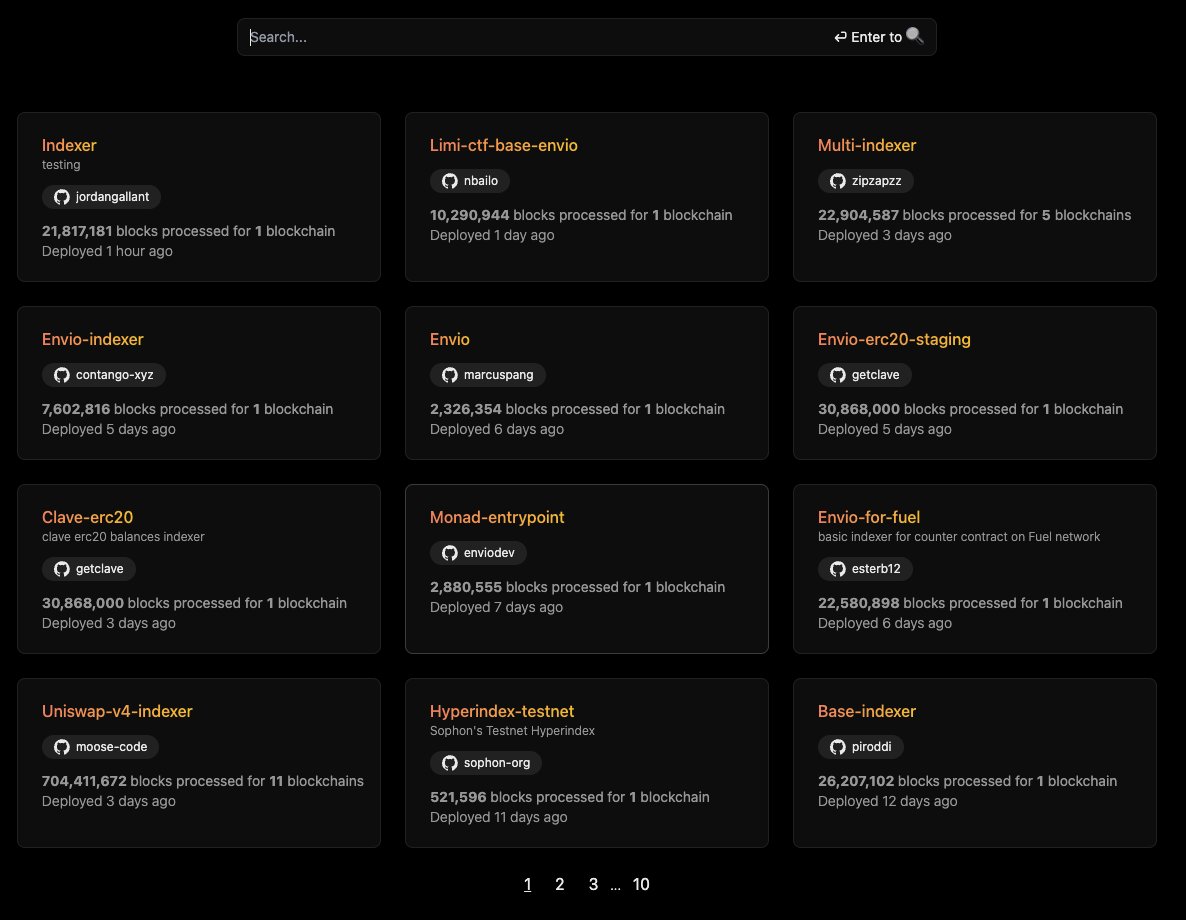Jump to page 10 of results
Screen dimensions: 1186x920
641,884
